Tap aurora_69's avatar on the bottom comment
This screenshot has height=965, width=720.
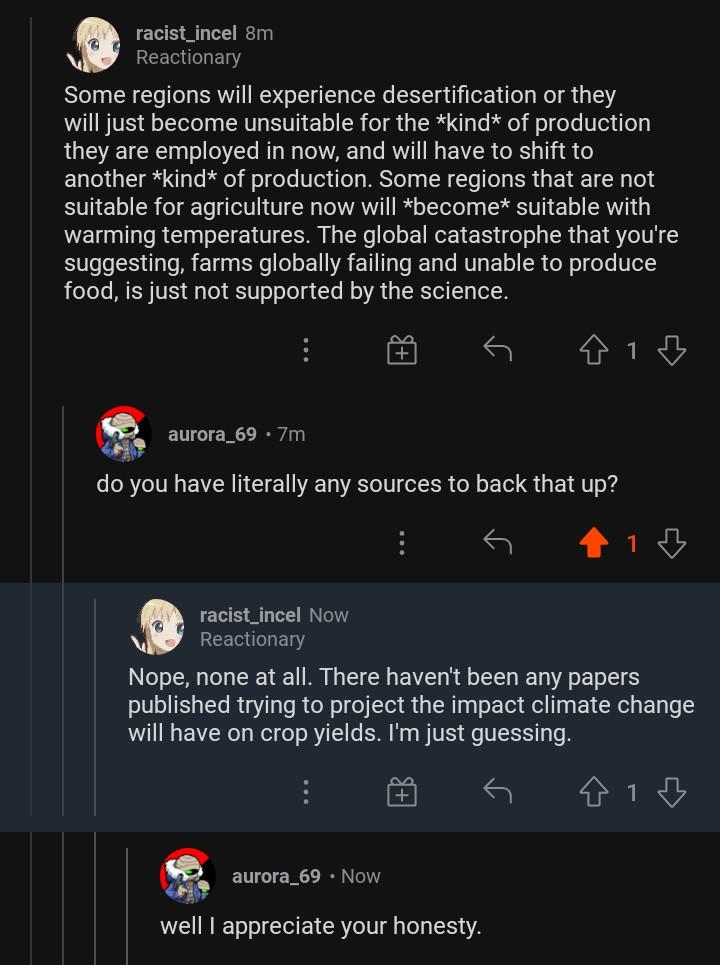(x=187, y=877)
